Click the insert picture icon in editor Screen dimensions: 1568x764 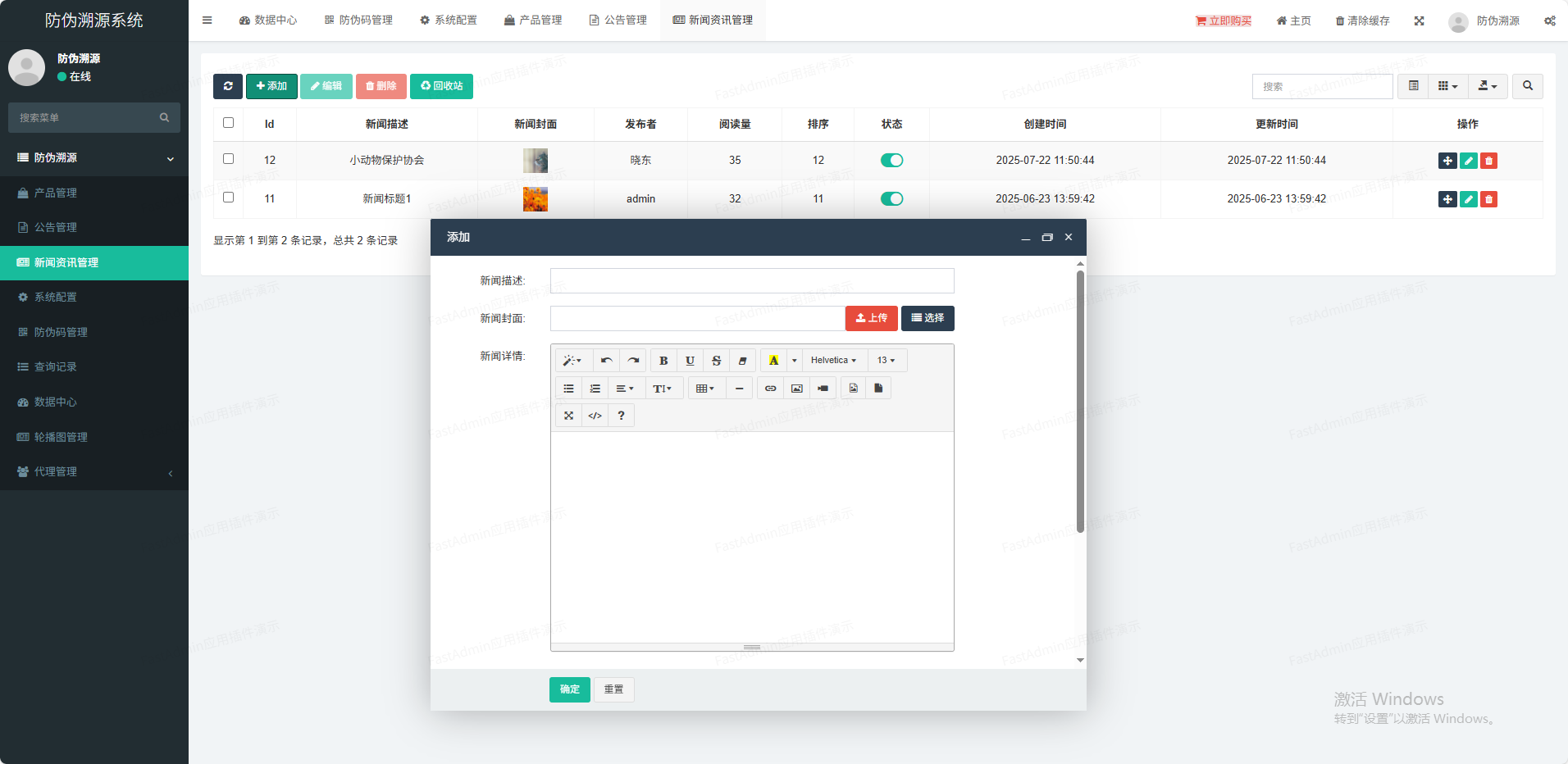(796, 389)
